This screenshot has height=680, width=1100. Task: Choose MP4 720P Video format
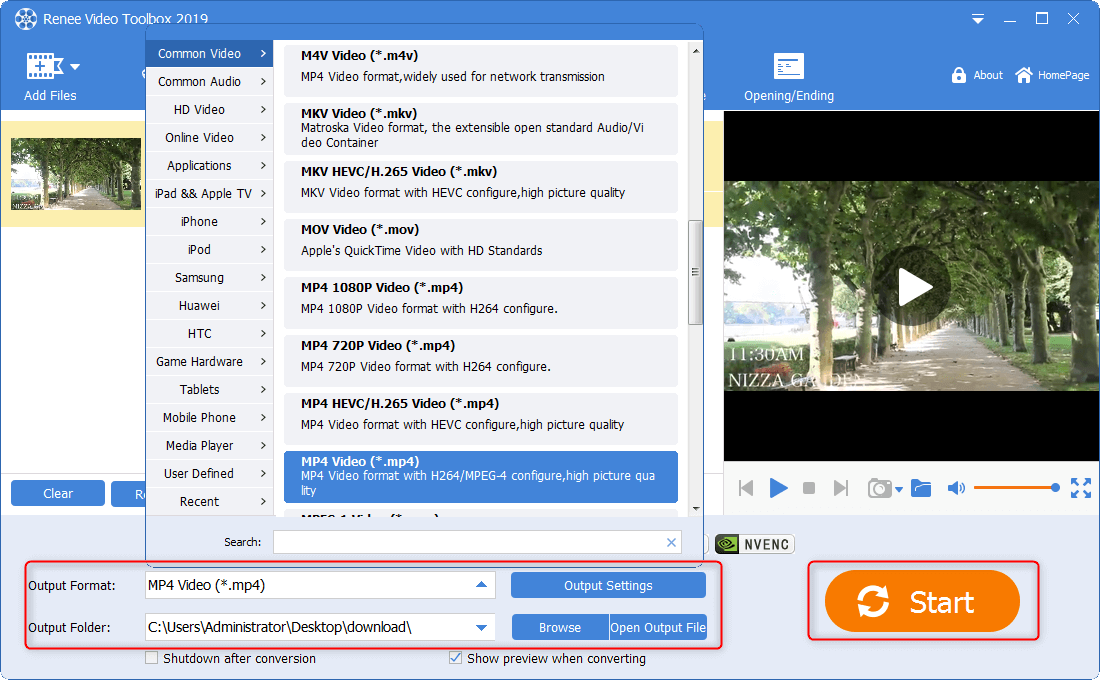[x=481, y=361]
